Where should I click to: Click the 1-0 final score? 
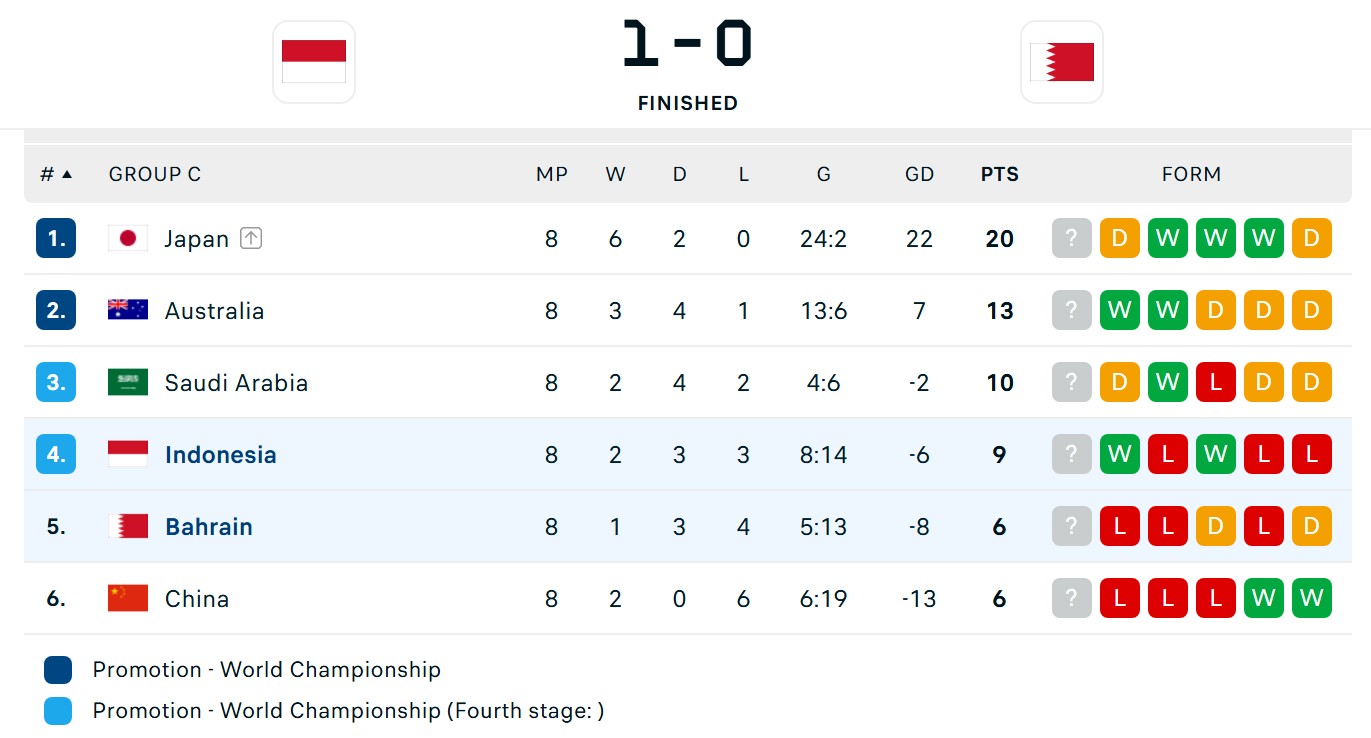pyautogui.click(x=687, y=45)
